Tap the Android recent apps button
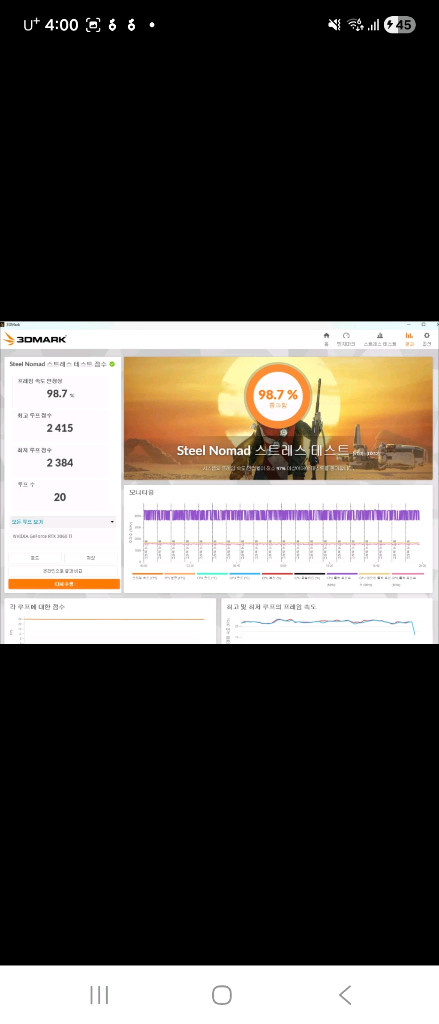439x1024 pixels. 99,995
